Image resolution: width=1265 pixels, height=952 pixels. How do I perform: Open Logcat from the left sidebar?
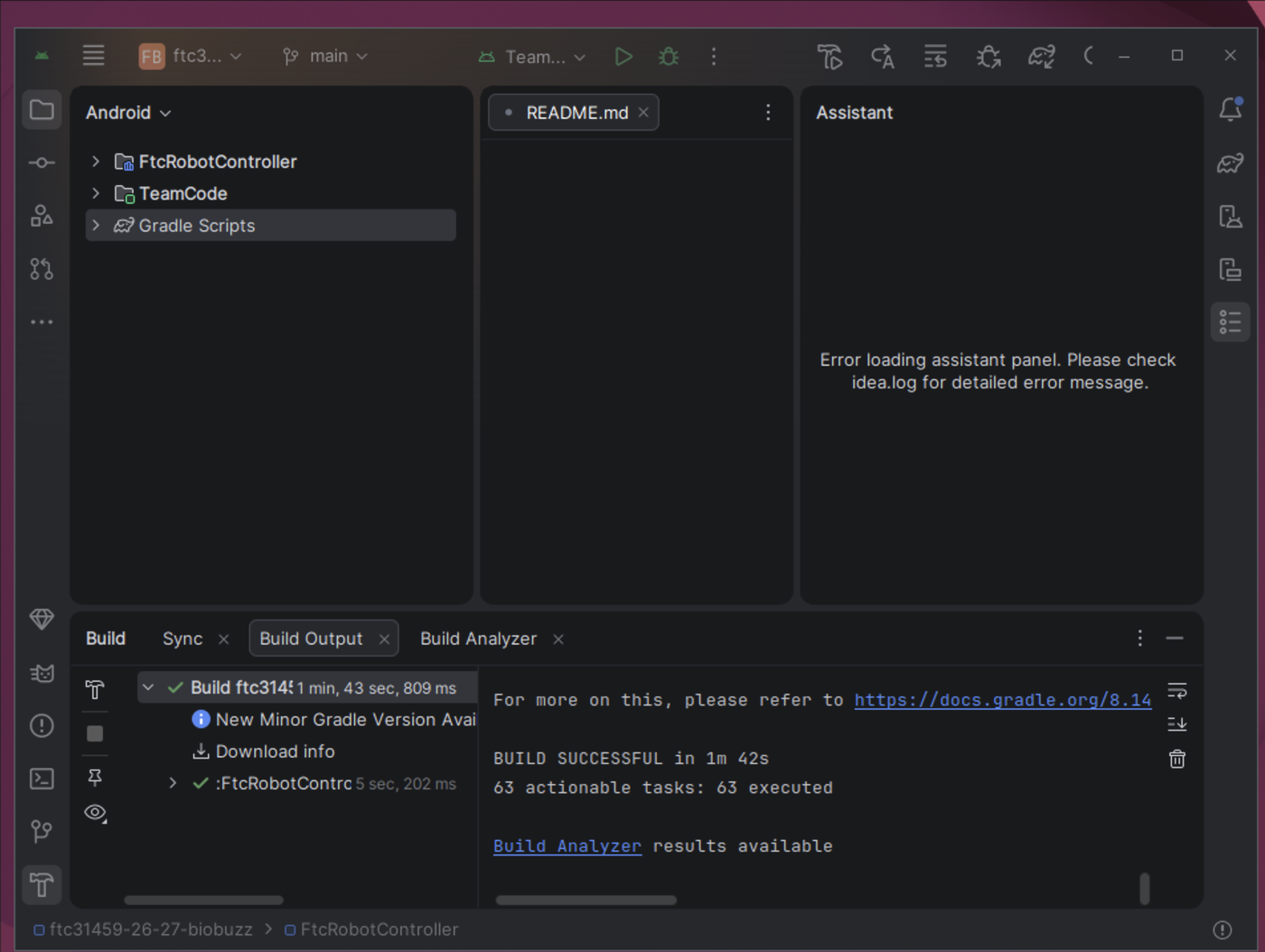coord(42,674)
